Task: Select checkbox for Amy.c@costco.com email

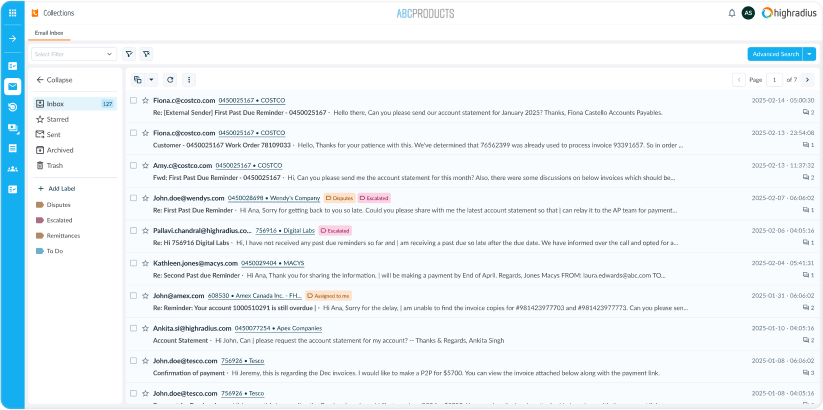Action: coord(133,165)
